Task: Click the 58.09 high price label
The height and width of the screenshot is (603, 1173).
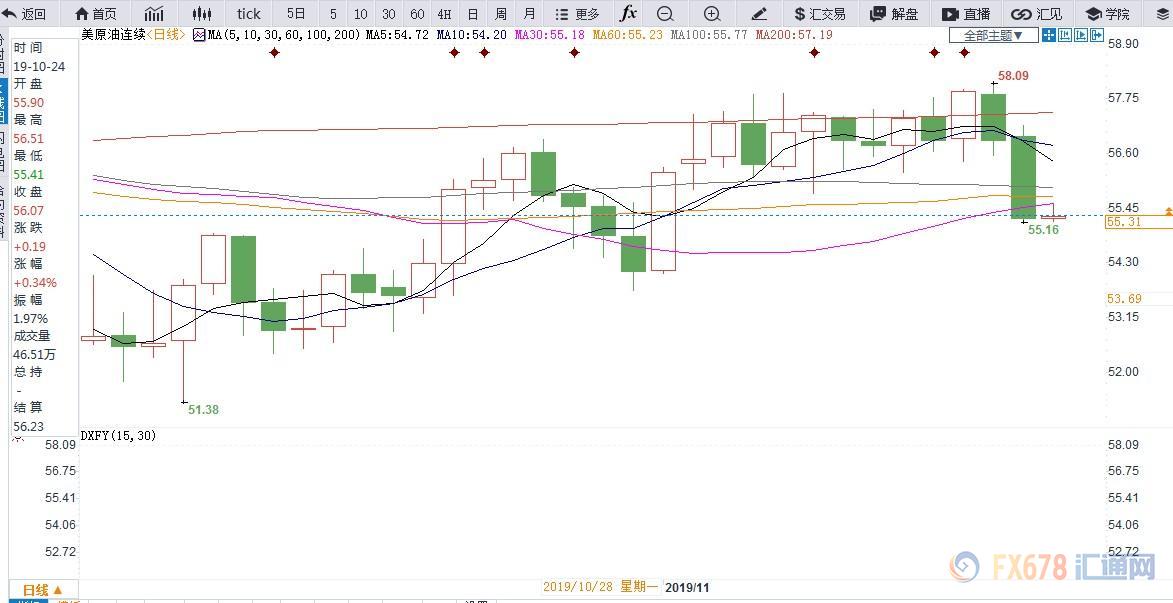Action: 1014,76
